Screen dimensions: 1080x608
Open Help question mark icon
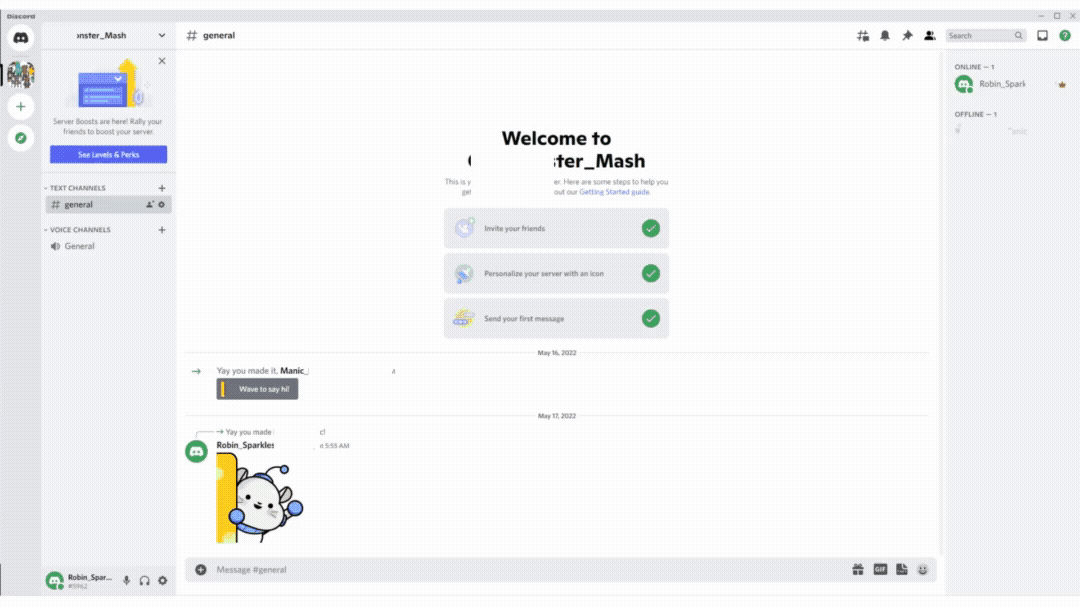pos(1065,36)
